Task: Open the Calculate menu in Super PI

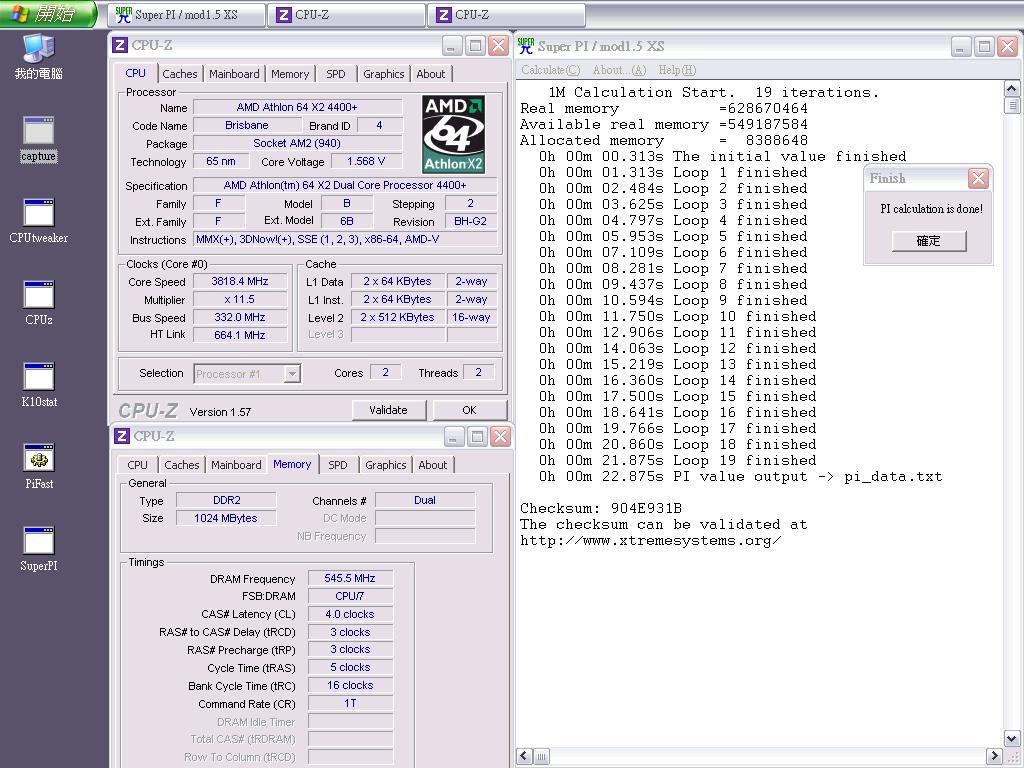Action: pyautogui.click(x=551, y=70)
